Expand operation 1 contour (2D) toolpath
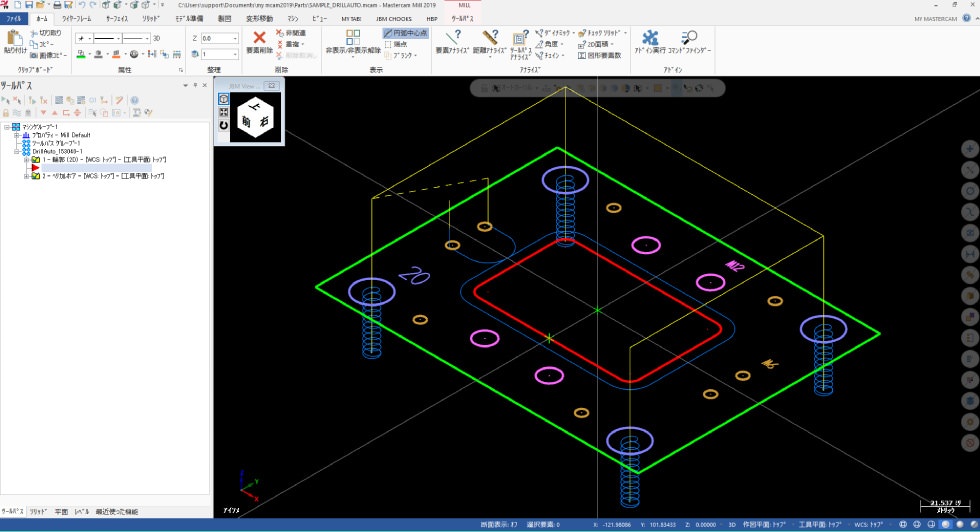Image resolution: width=980 pixels, height=532 pixels. (25, 159)
